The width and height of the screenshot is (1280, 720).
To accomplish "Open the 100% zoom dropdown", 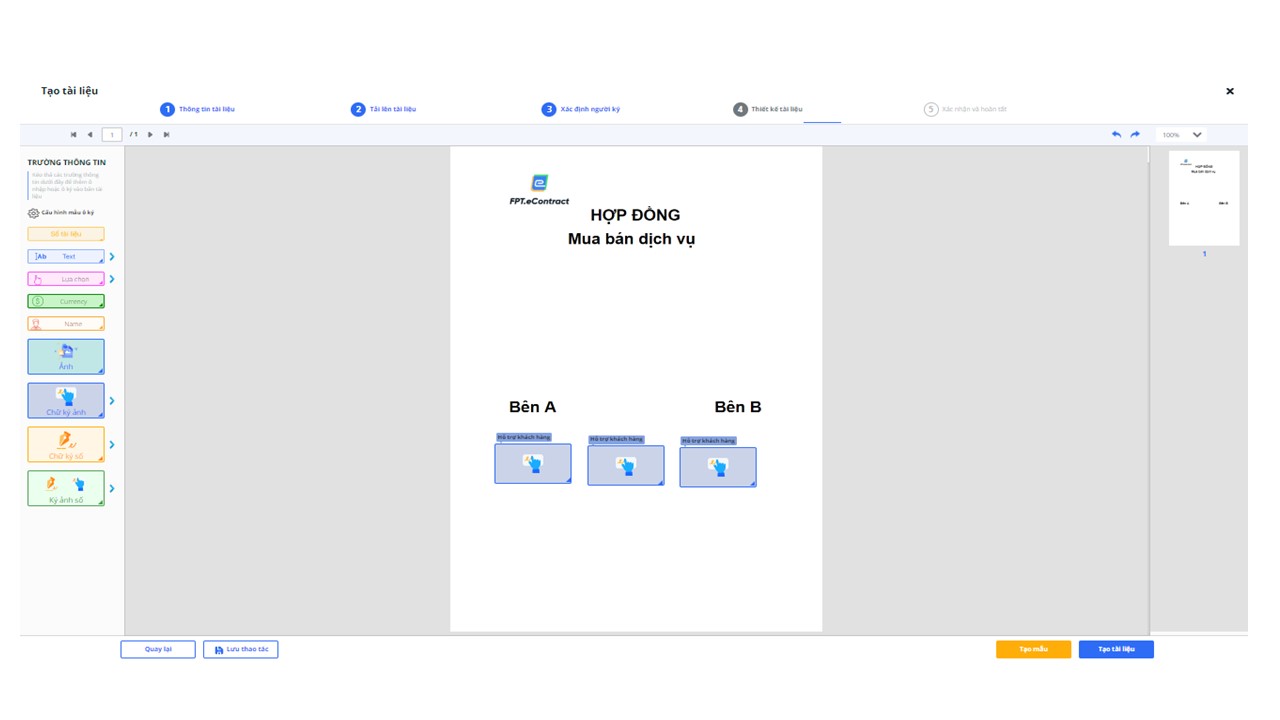I will click(1182, 134).
